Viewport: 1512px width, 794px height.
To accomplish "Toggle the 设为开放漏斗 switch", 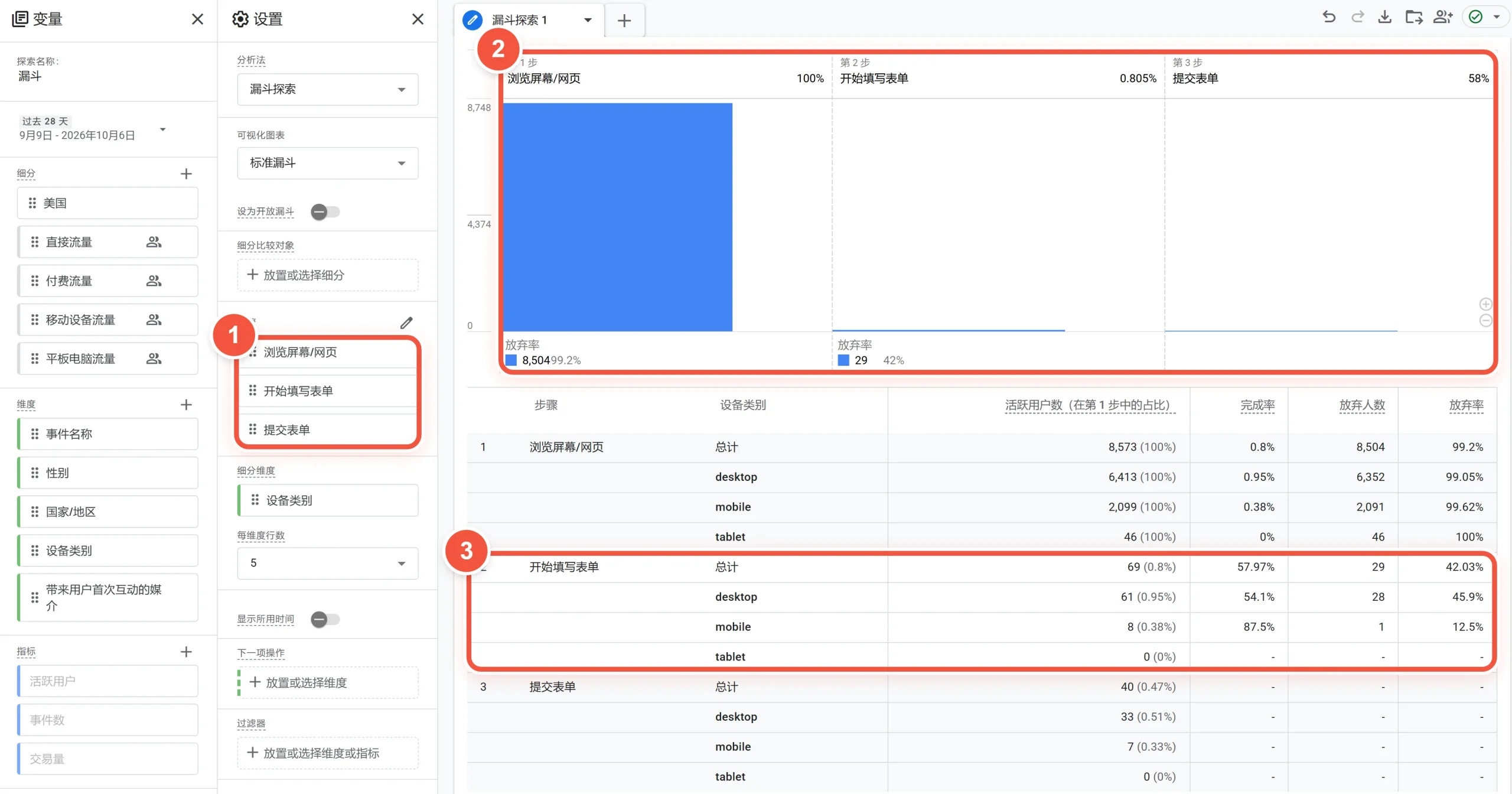I will [325, 211].
